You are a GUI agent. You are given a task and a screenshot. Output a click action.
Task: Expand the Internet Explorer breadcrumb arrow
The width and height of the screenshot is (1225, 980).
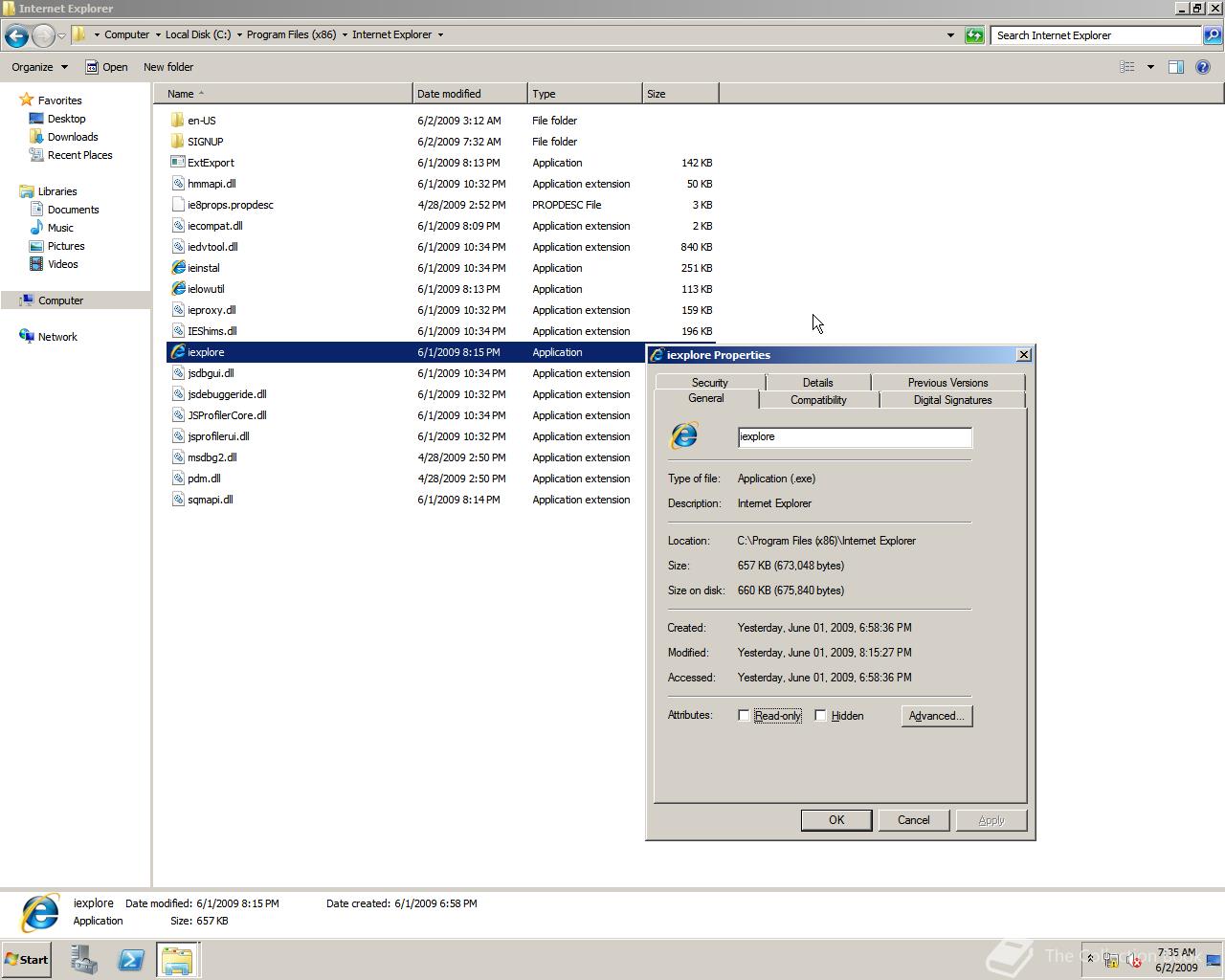[x=440, y=35]
